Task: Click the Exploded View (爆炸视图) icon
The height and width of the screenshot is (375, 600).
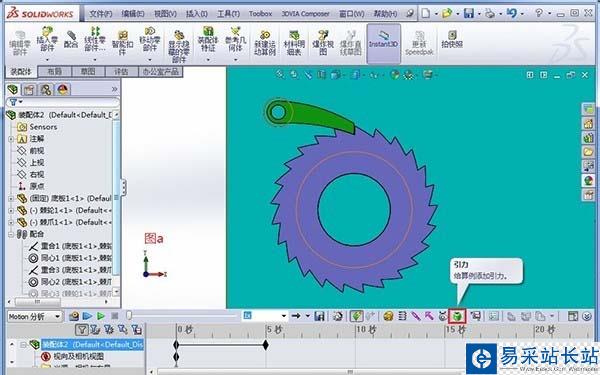Action: click(x=323, y=43)
